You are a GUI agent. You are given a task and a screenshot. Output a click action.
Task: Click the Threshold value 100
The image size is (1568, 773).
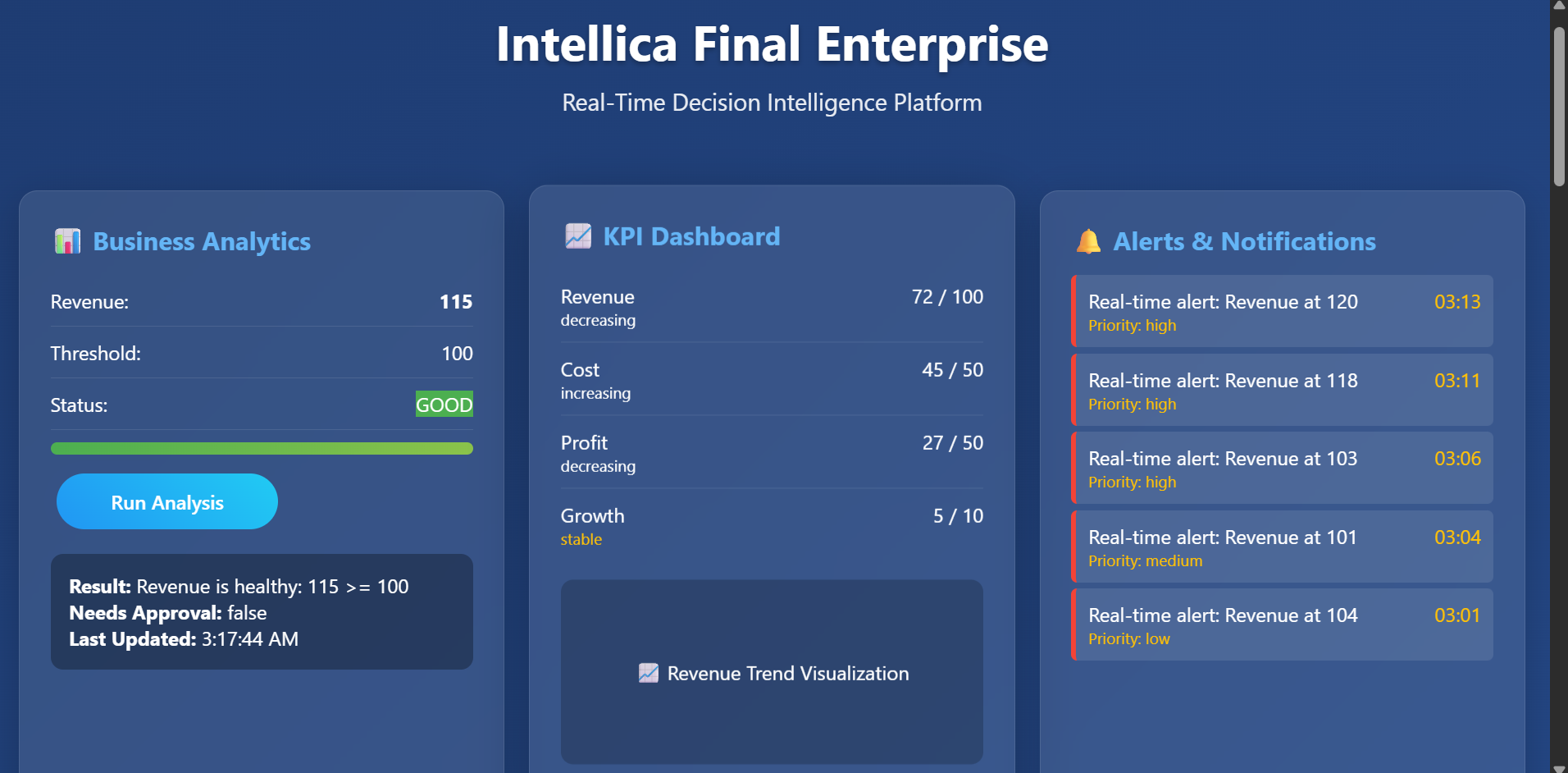click(457, 354)
